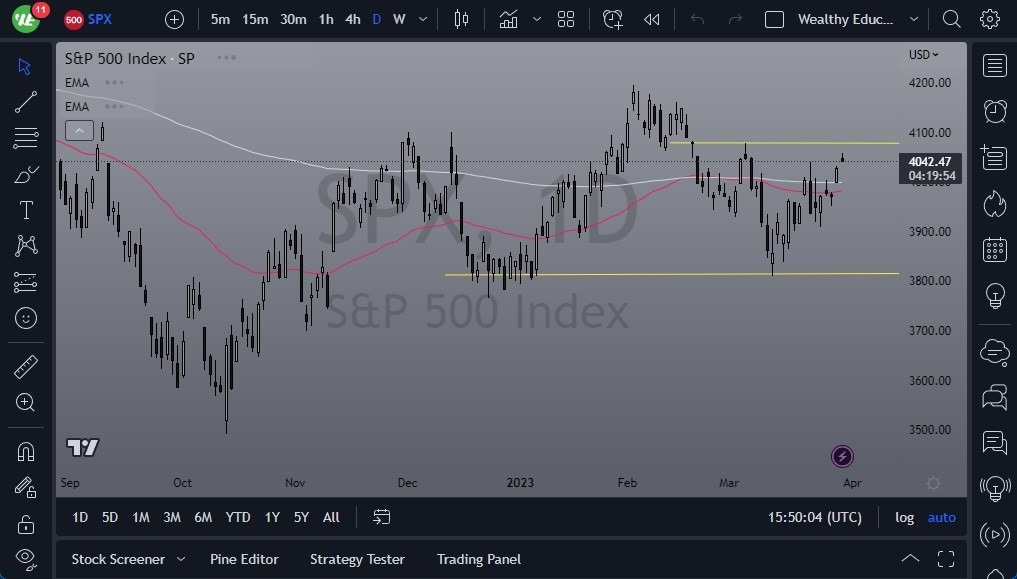This screenshot has width=1017, height=579.
Task: Enable log scale on the price axis
Action: pos(904,517)
